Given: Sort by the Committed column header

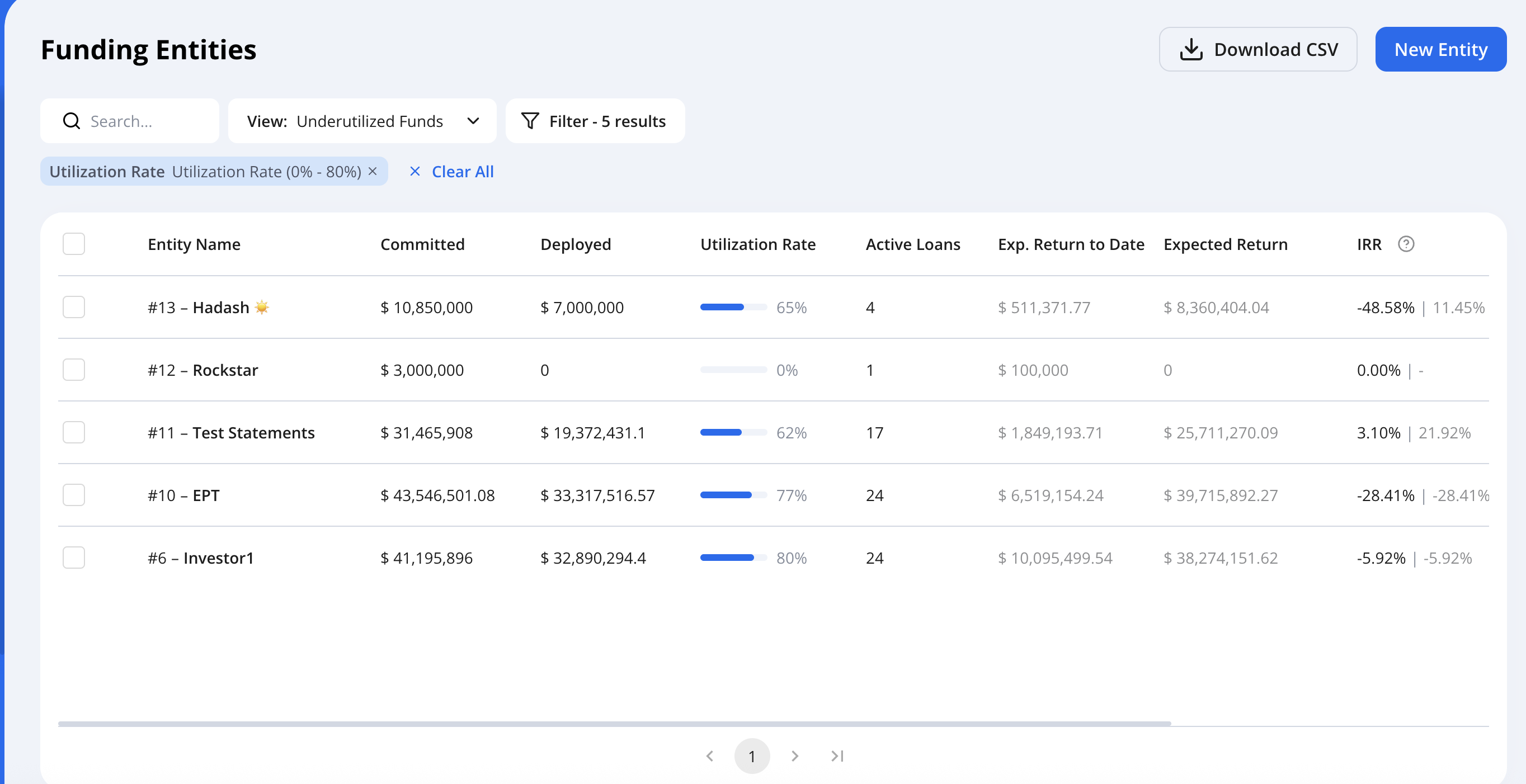Looking at the screenshot, I should pos(422,244).
